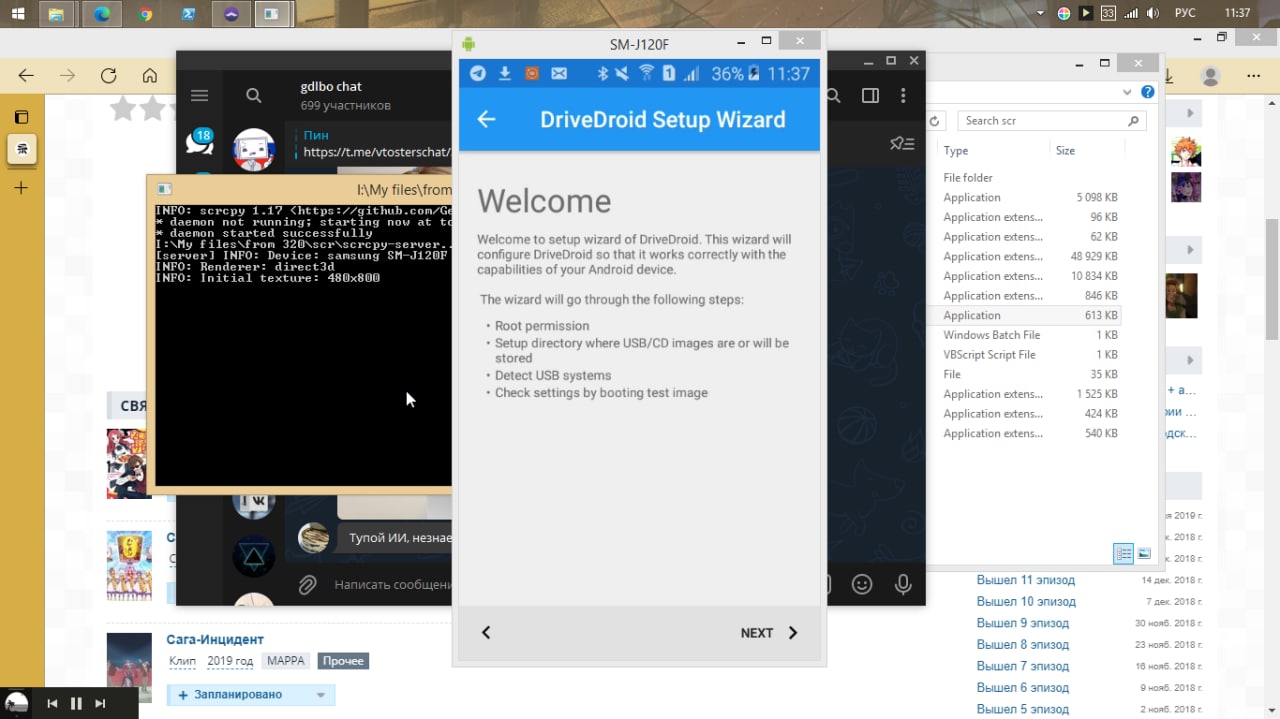Image resolution: width=1280 pixels, height=719 pixels.
Task: Open Explorer help icon
Action: point(1148,92)
